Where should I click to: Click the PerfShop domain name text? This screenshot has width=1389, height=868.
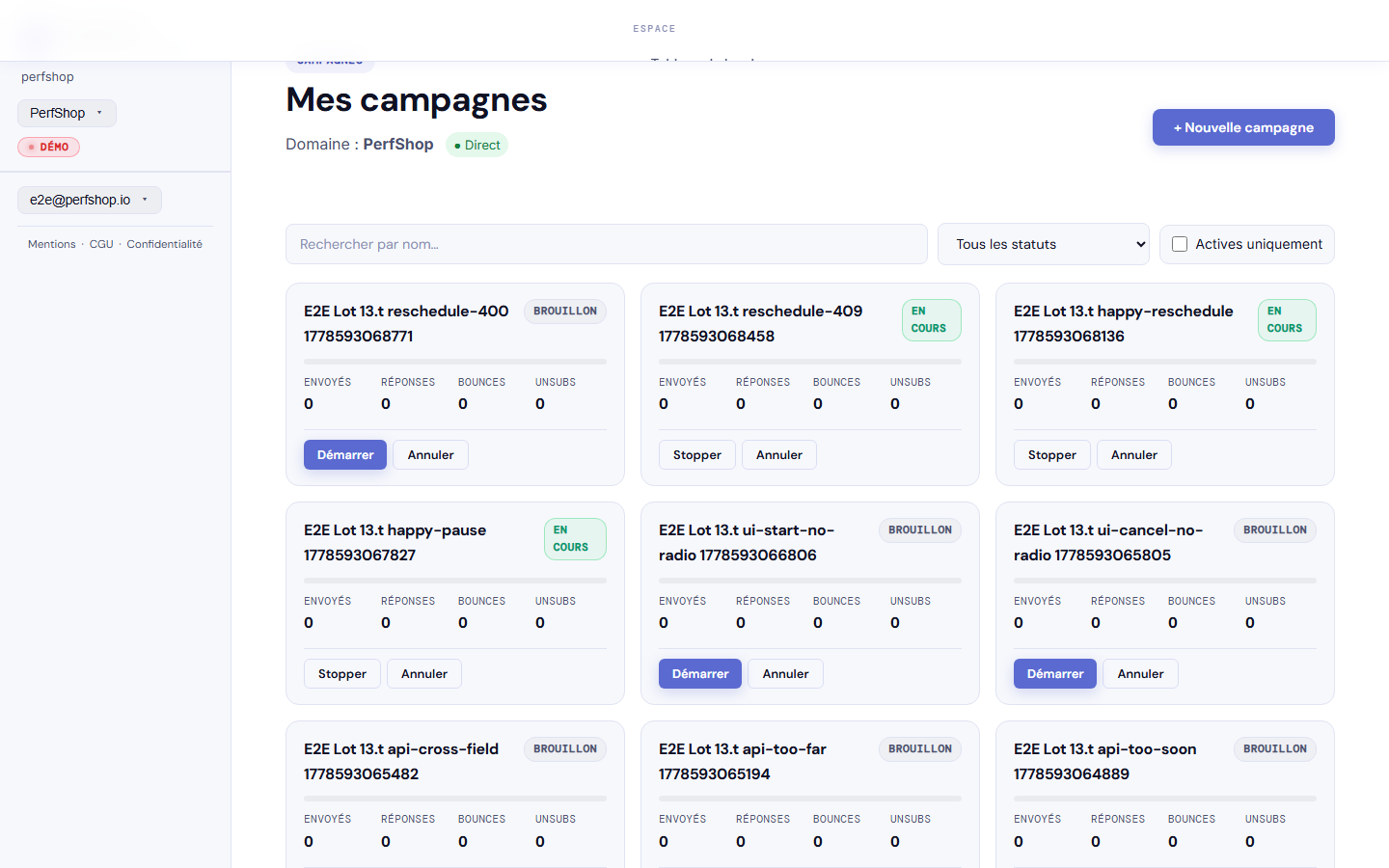click(x=398, y=145)
